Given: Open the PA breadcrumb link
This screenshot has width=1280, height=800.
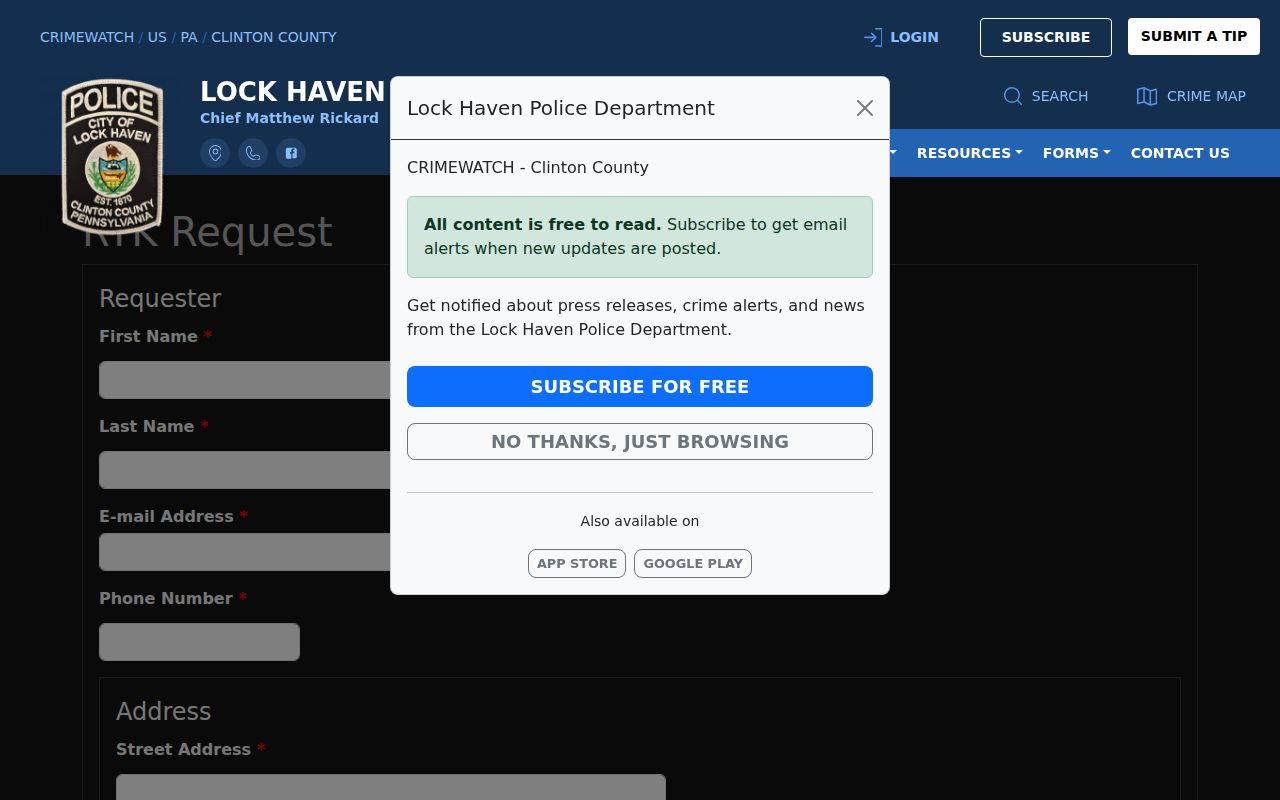Looking at the screenshot, I should point(189,37).
